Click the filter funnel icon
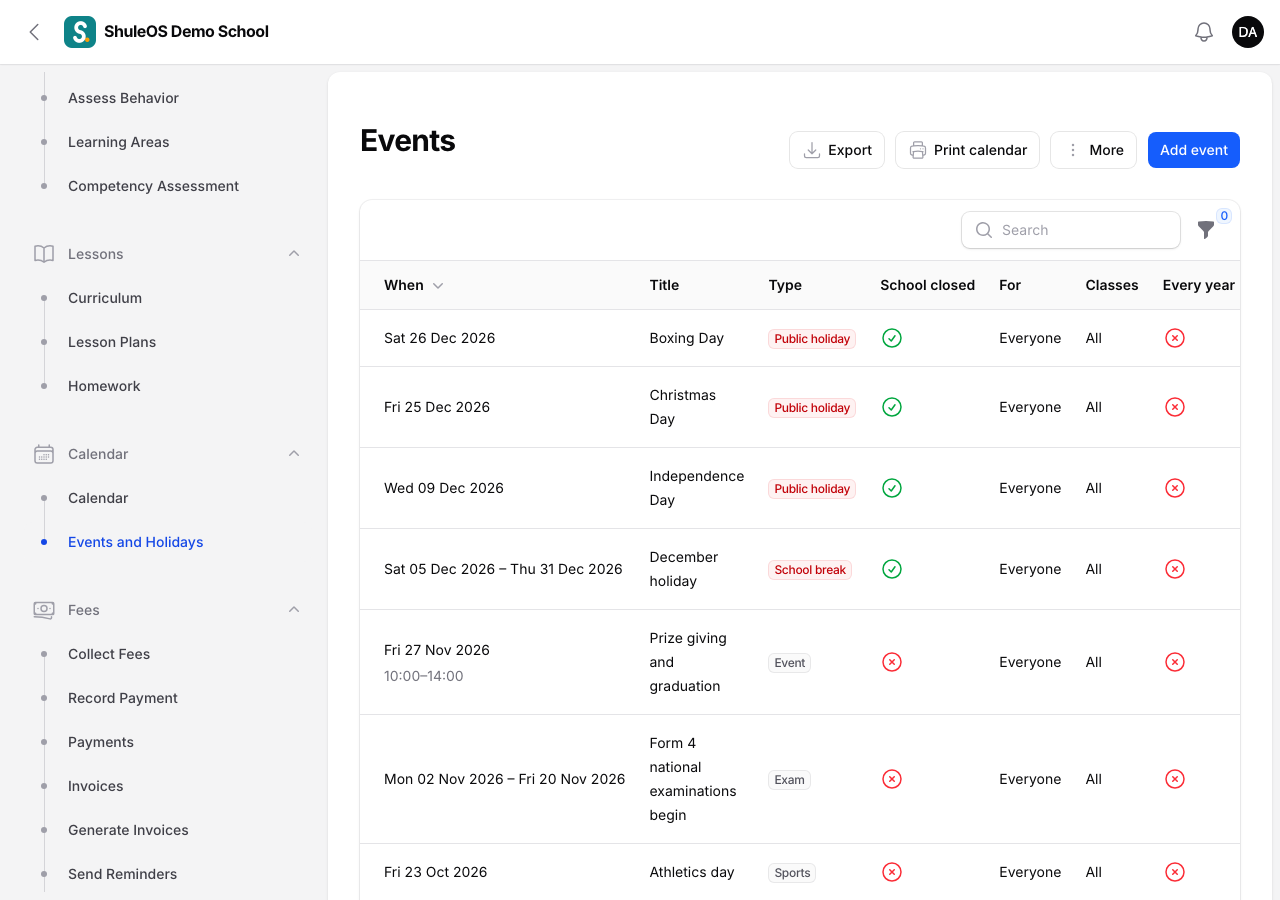1280x900 pixels. pos(1206,230)
